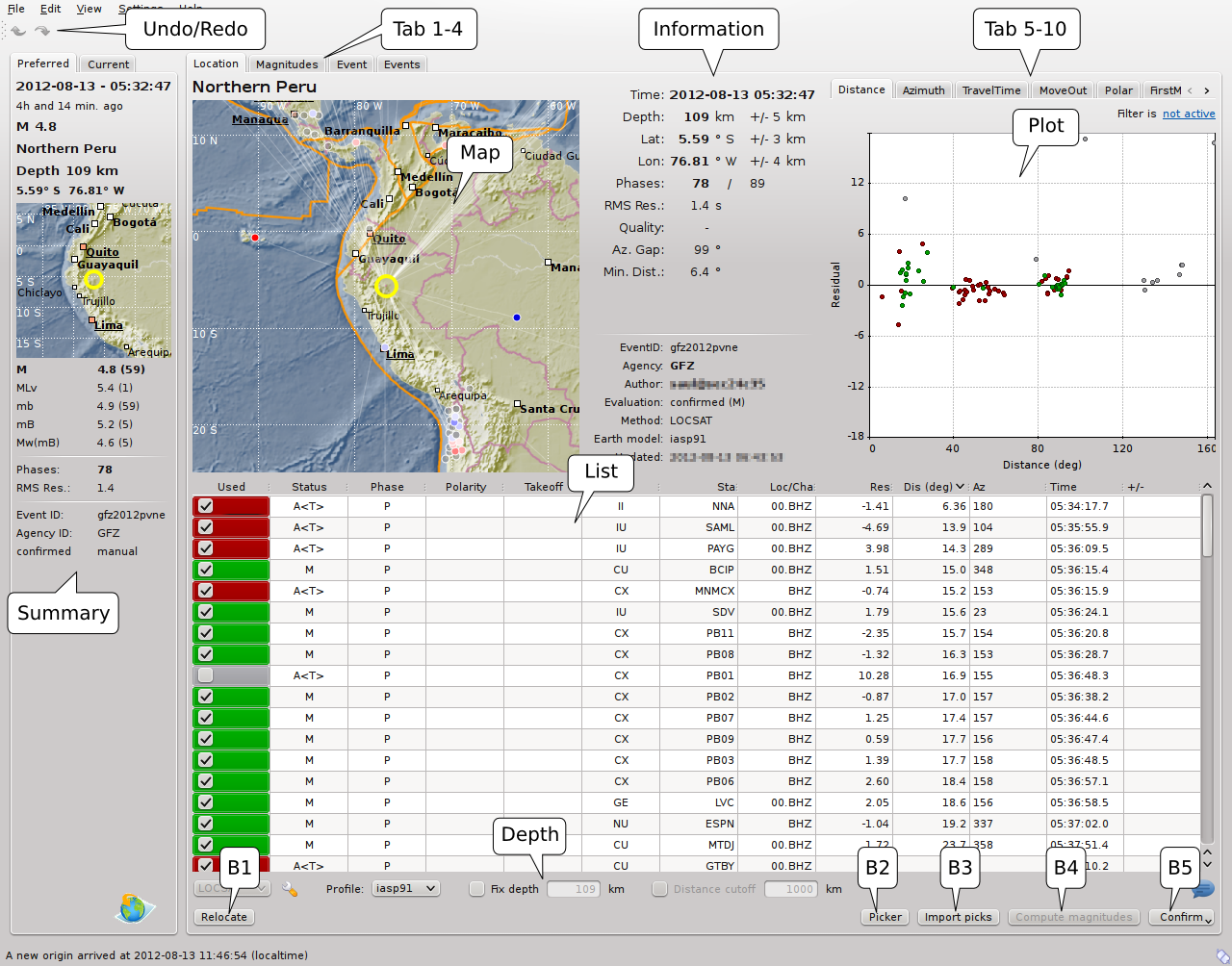Click the globe icon in summary panel

[134, 907]
